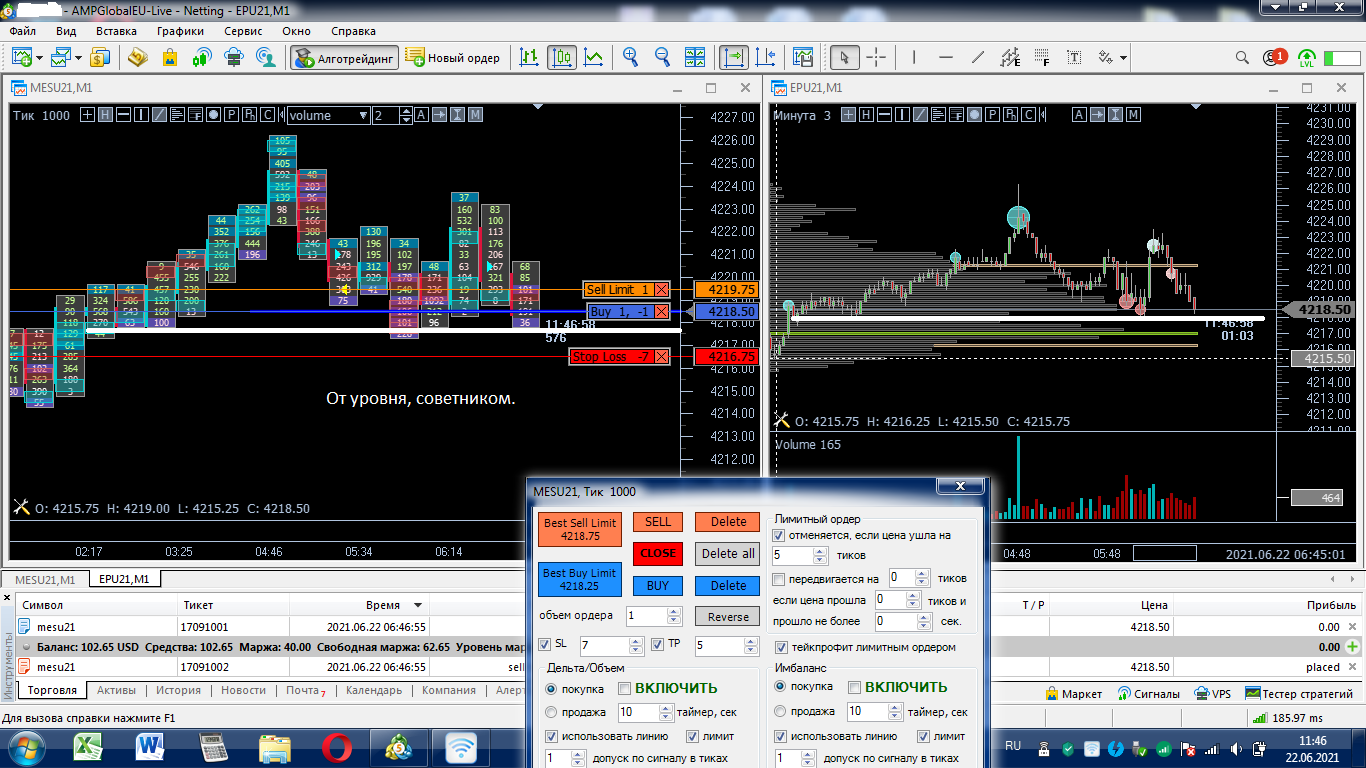
Task: Open Opera browser from the taskbar
Action: pos(336,747)
